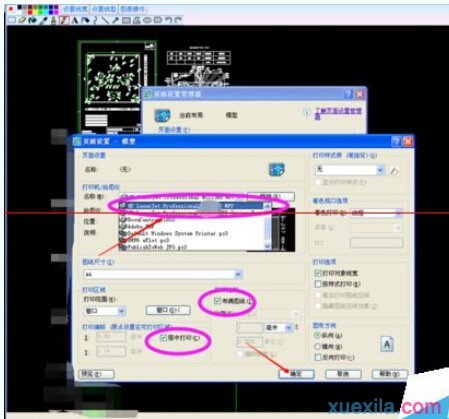
Task: Open the 设置线型 tab
Action: (x=104, y=9)
